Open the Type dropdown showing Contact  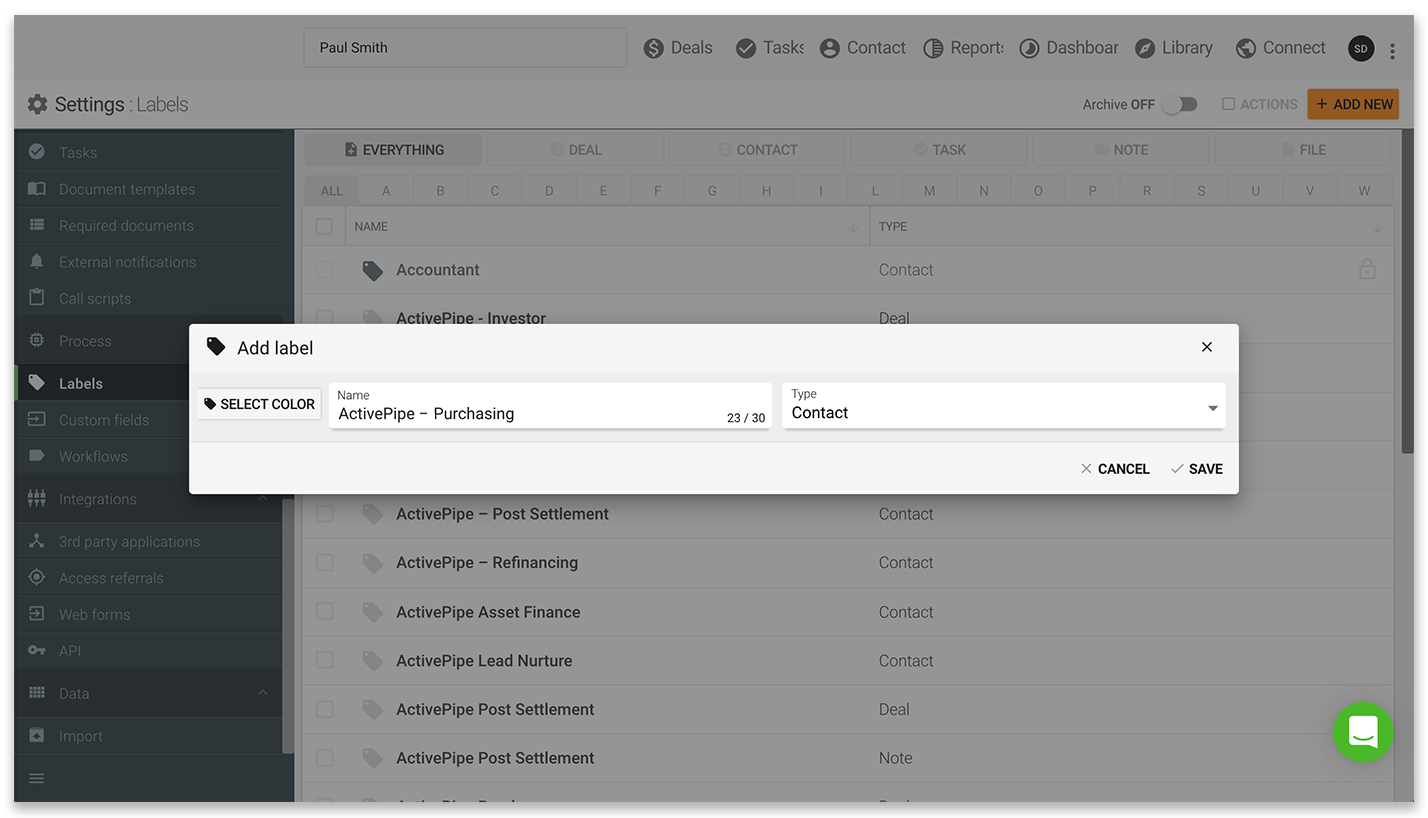coord(1004,405)
